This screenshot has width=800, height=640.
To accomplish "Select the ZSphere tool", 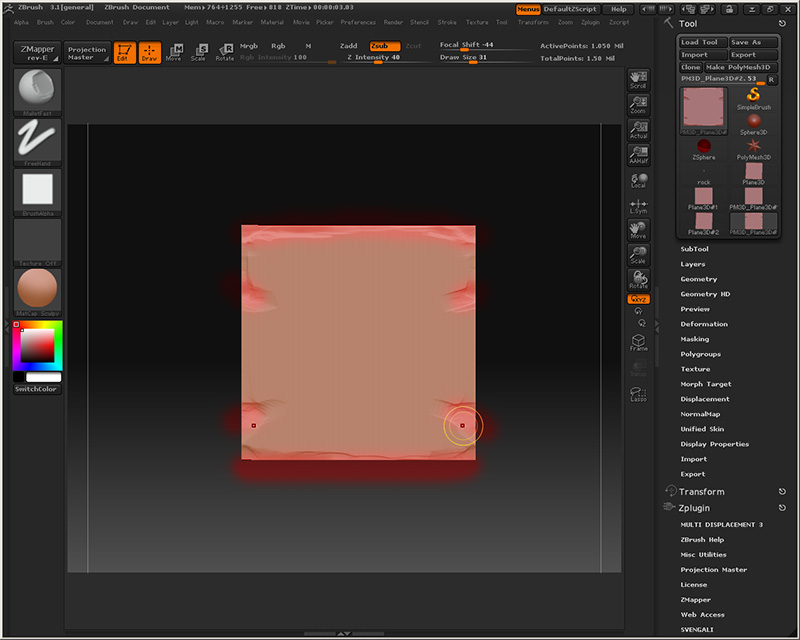I will pyautogui.click(x=704, y=149).
